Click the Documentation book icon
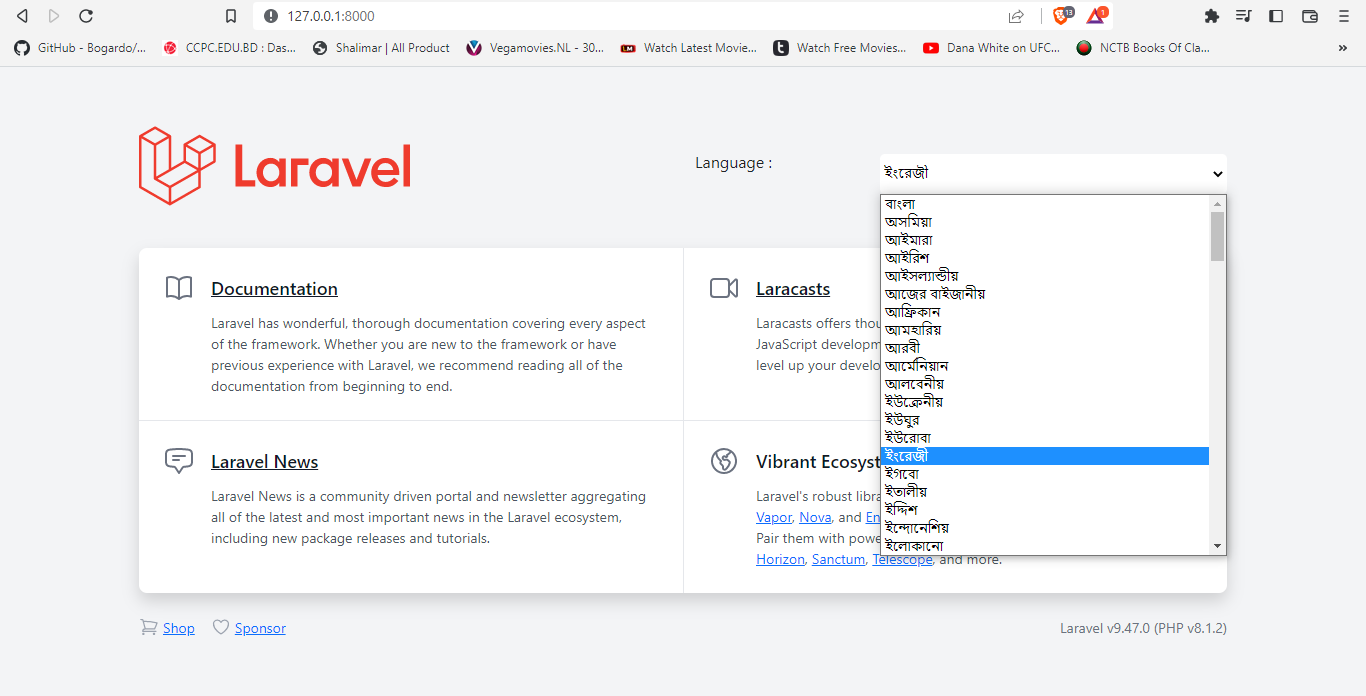Viewport: 1366px width, 696px height. click(x=179, y=288)
